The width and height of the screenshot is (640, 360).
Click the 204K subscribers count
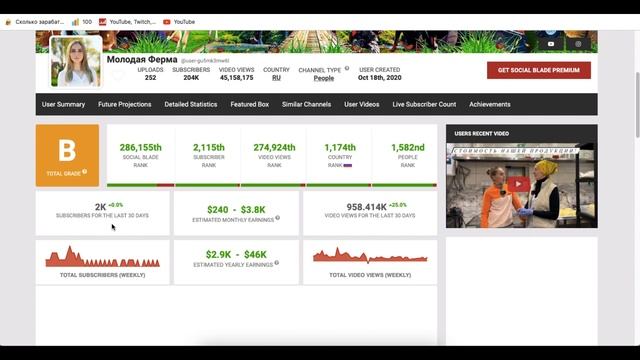(x=191, y=78)
